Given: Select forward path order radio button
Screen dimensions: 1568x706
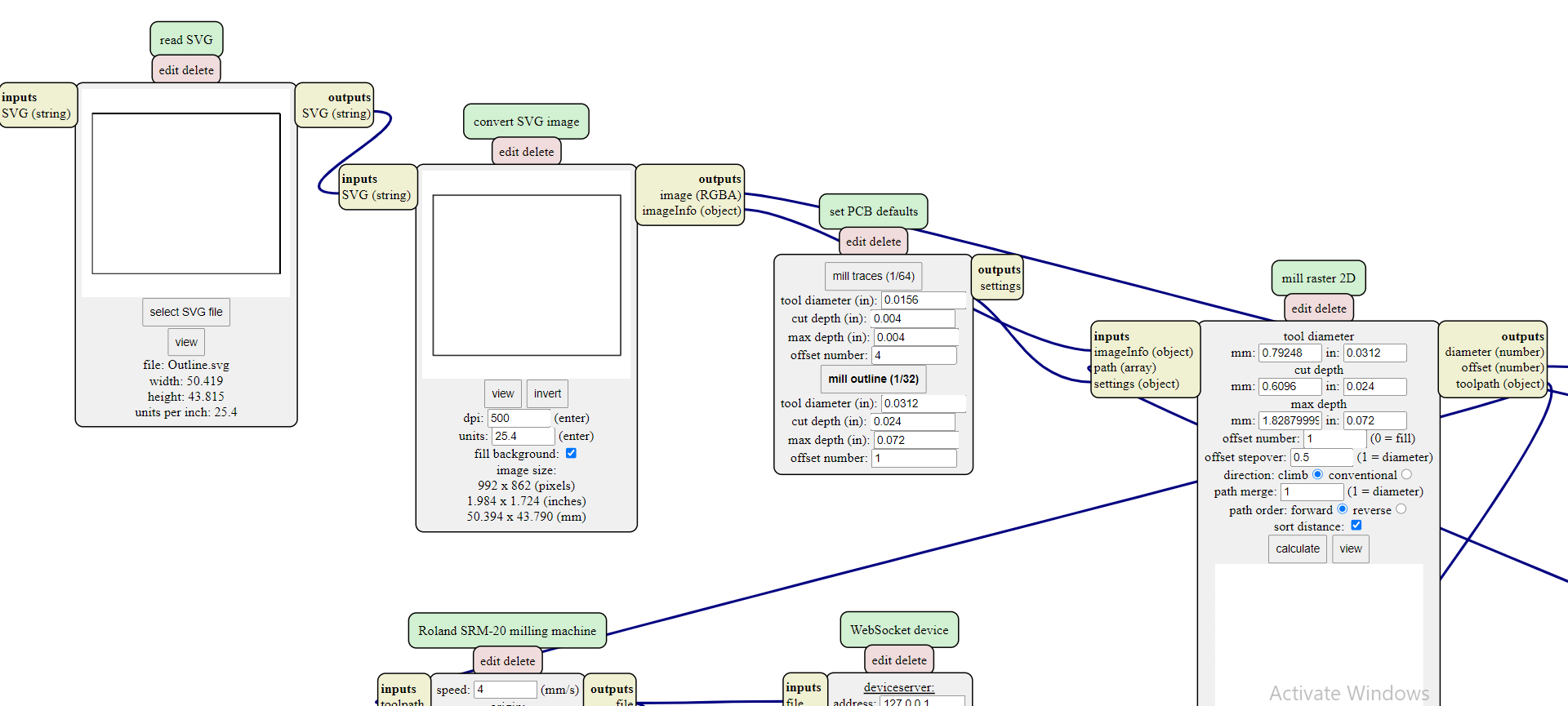Looking at the screenshot, I should coord(1342,509).
